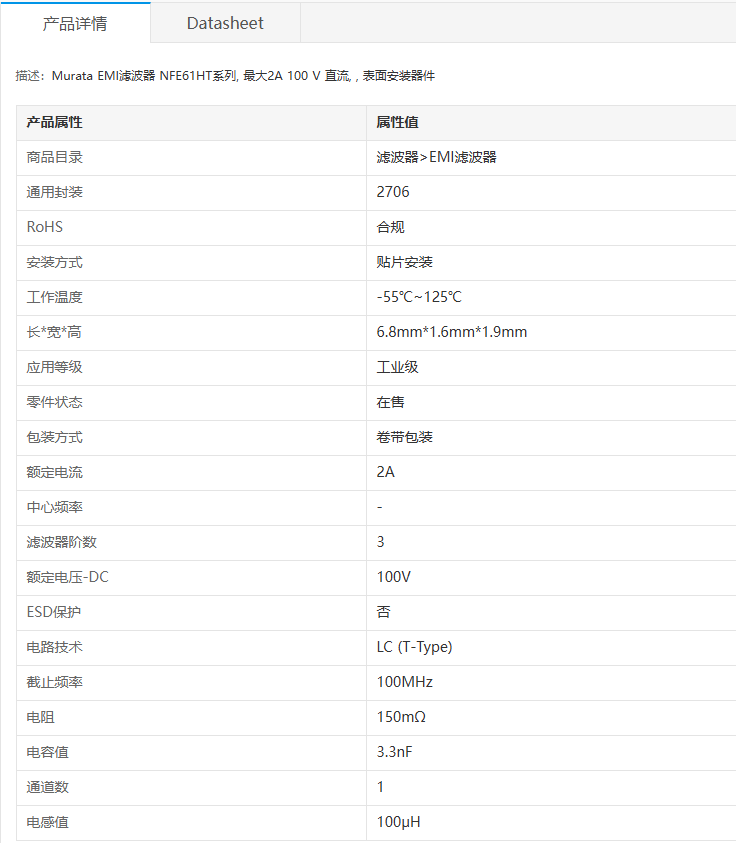Select the 2A rated current value

pyautogui.click(x=385, y=472)
